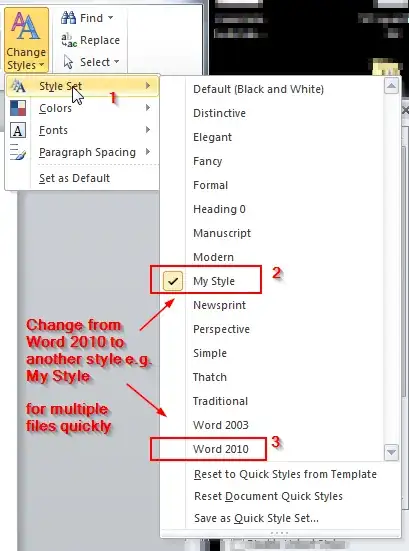This screenshot has width=409, height=551.
Task: Click the Replace button label
Action: pyautogui.click(x=100, y=40)
